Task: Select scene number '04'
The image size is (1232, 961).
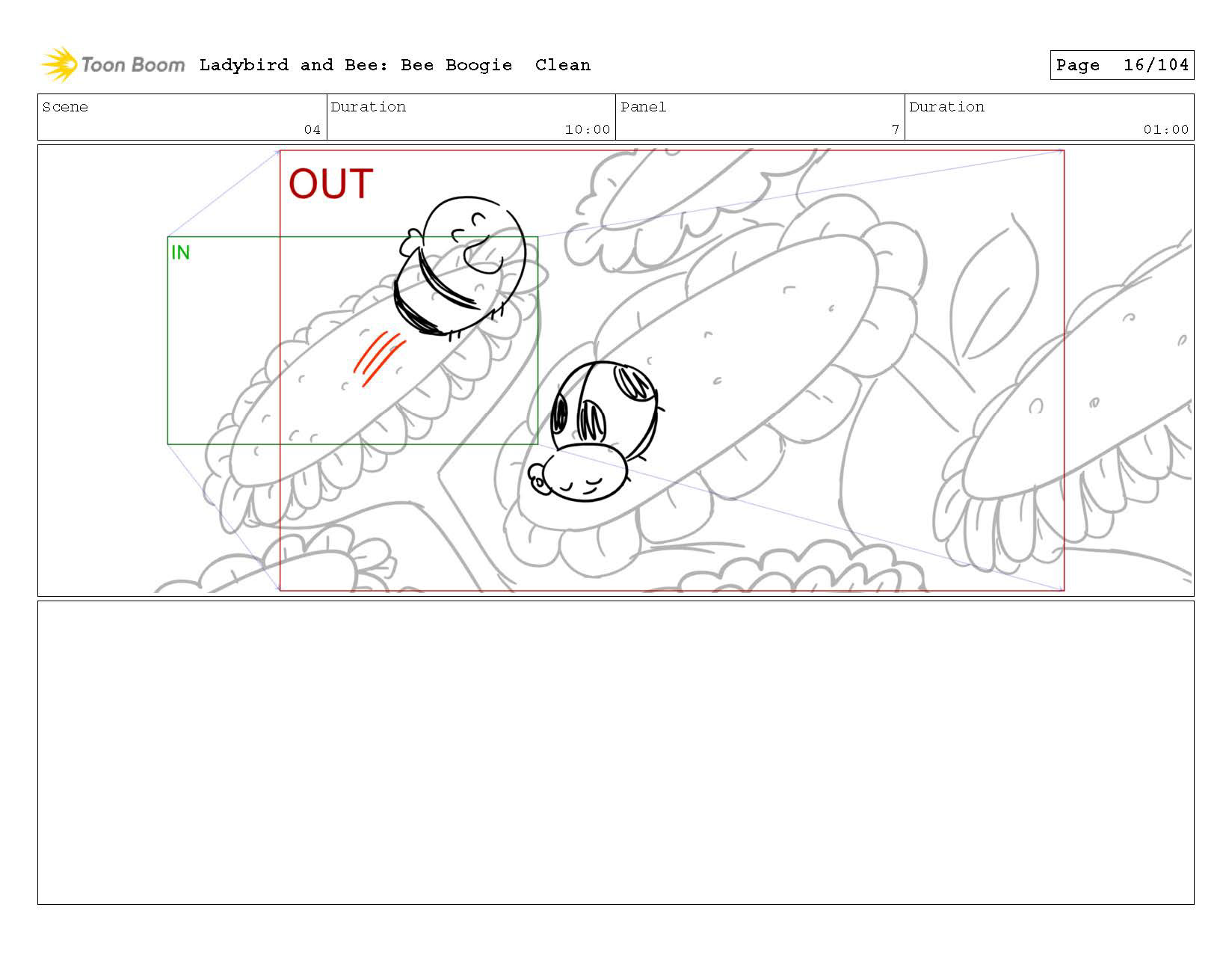Action: tap(312, 129)
